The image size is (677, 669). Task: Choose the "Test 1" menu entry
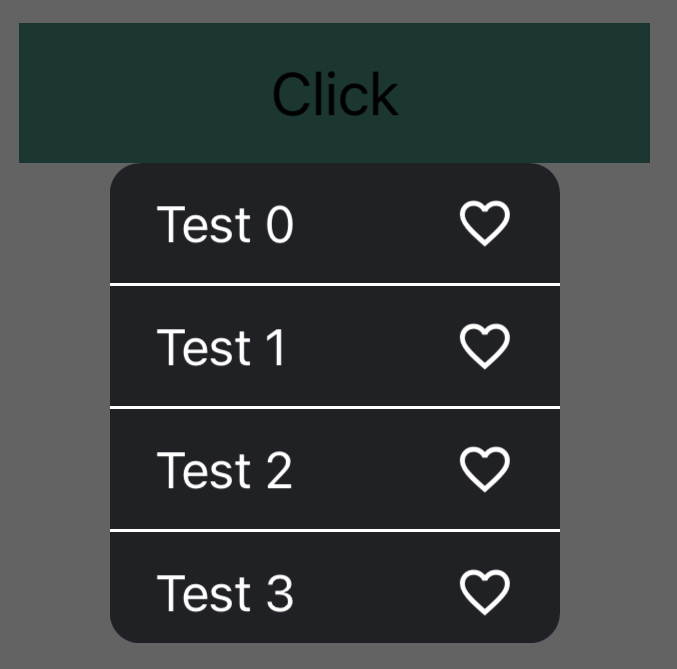click(222, 347)
